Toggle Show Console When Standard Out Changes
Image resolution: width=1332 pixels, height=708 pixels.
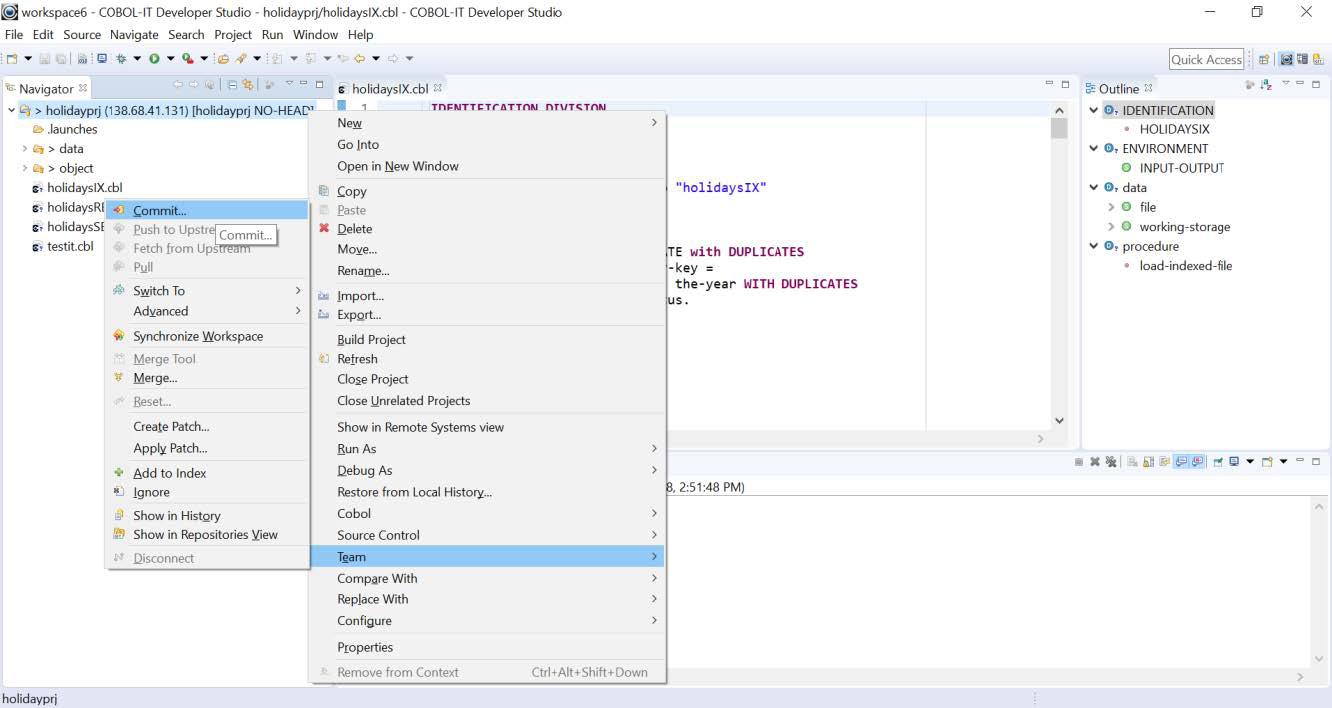(x=1181, y=462)
